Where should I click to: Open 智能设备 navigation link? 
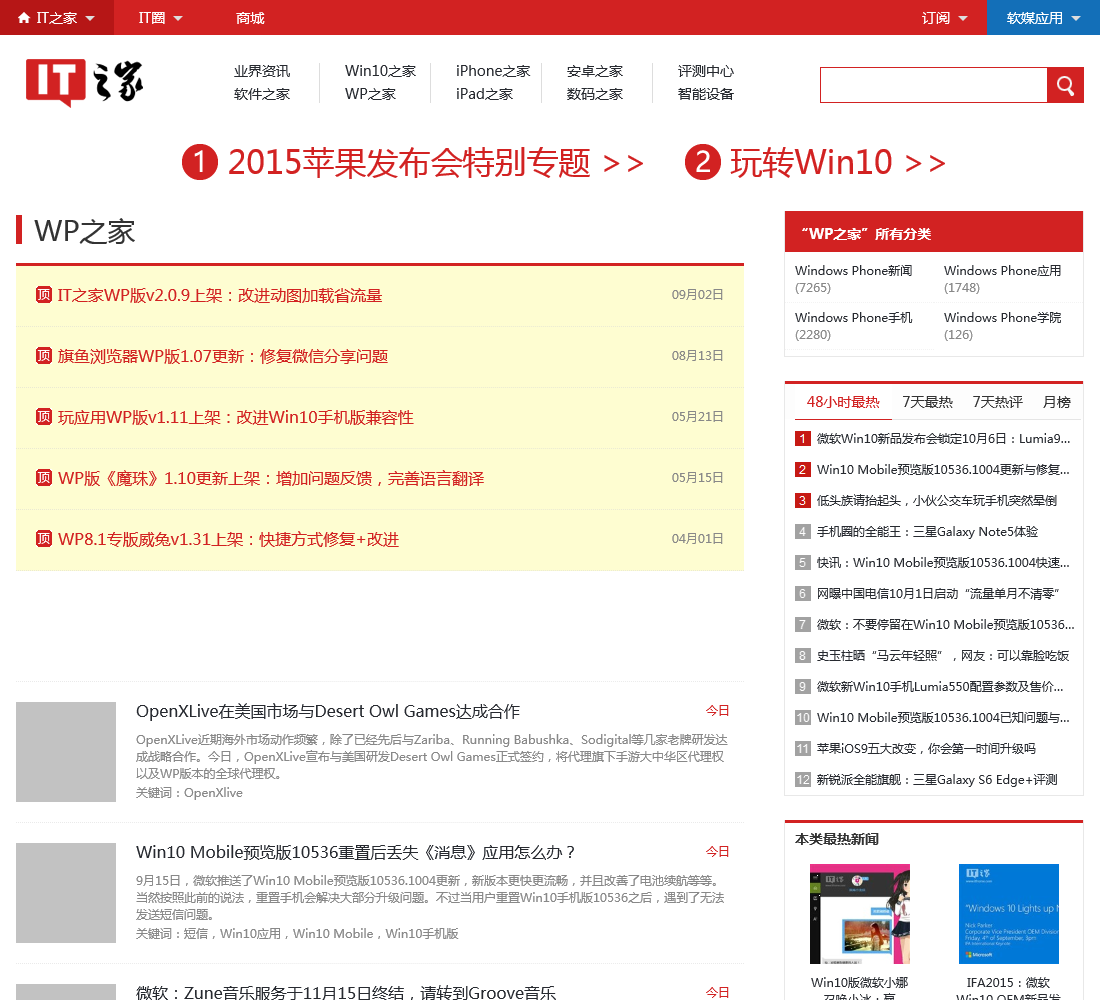pyautogui.click(x=706, y=94)
